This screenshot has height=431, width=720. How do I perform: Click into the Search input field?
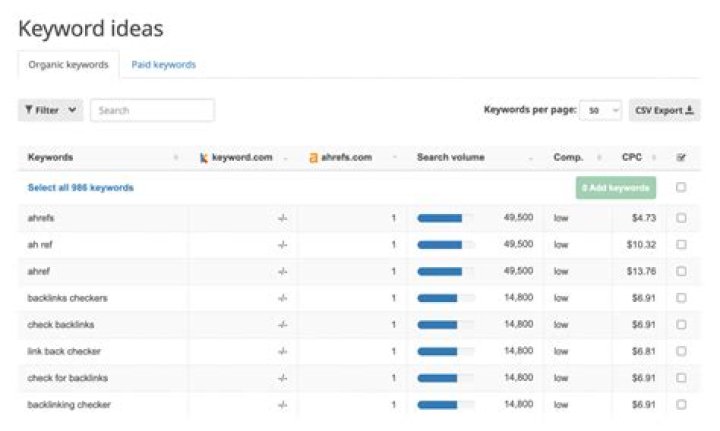pos(152,110)
